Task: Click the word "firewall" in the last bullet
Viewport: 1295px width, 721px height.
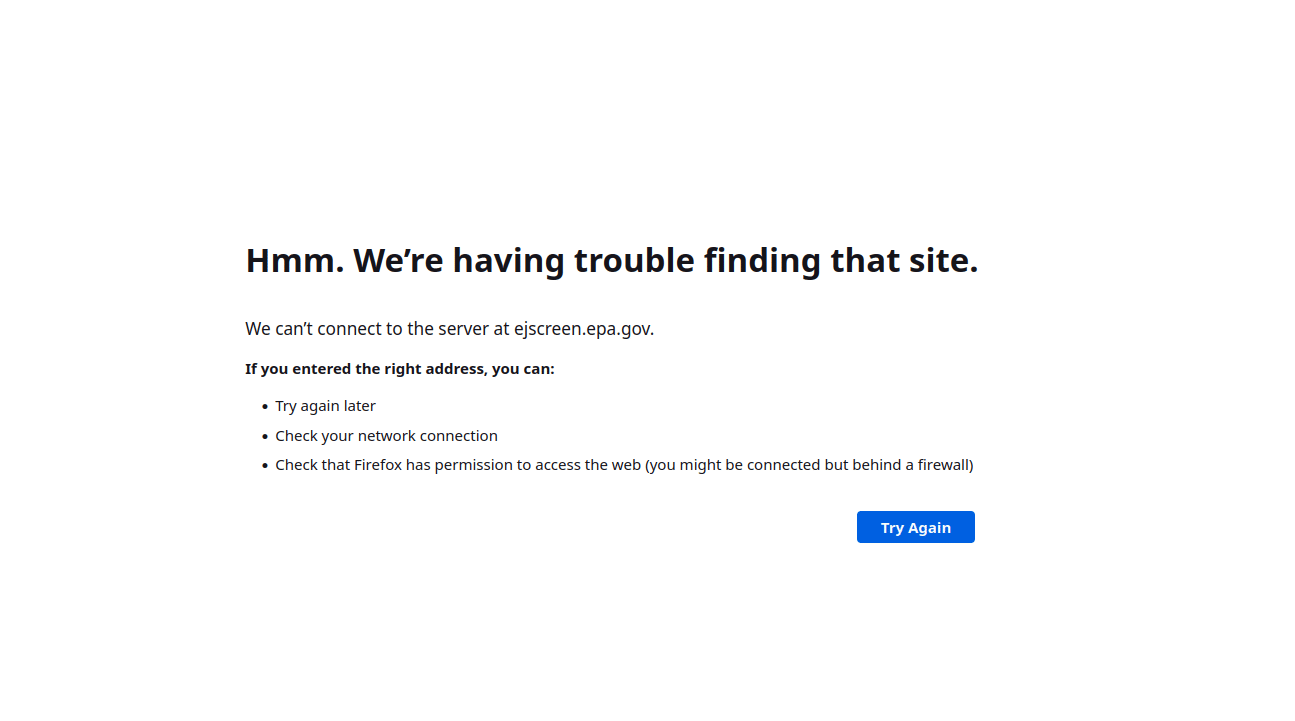Action: click(939, 465)
